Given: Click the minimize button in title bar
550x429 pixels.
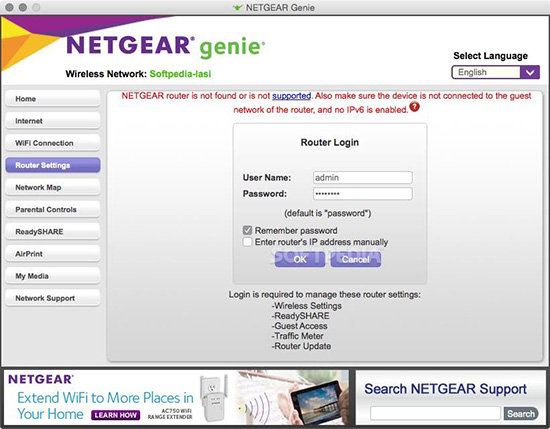Looking at the screenshot, I should point(23,7).
